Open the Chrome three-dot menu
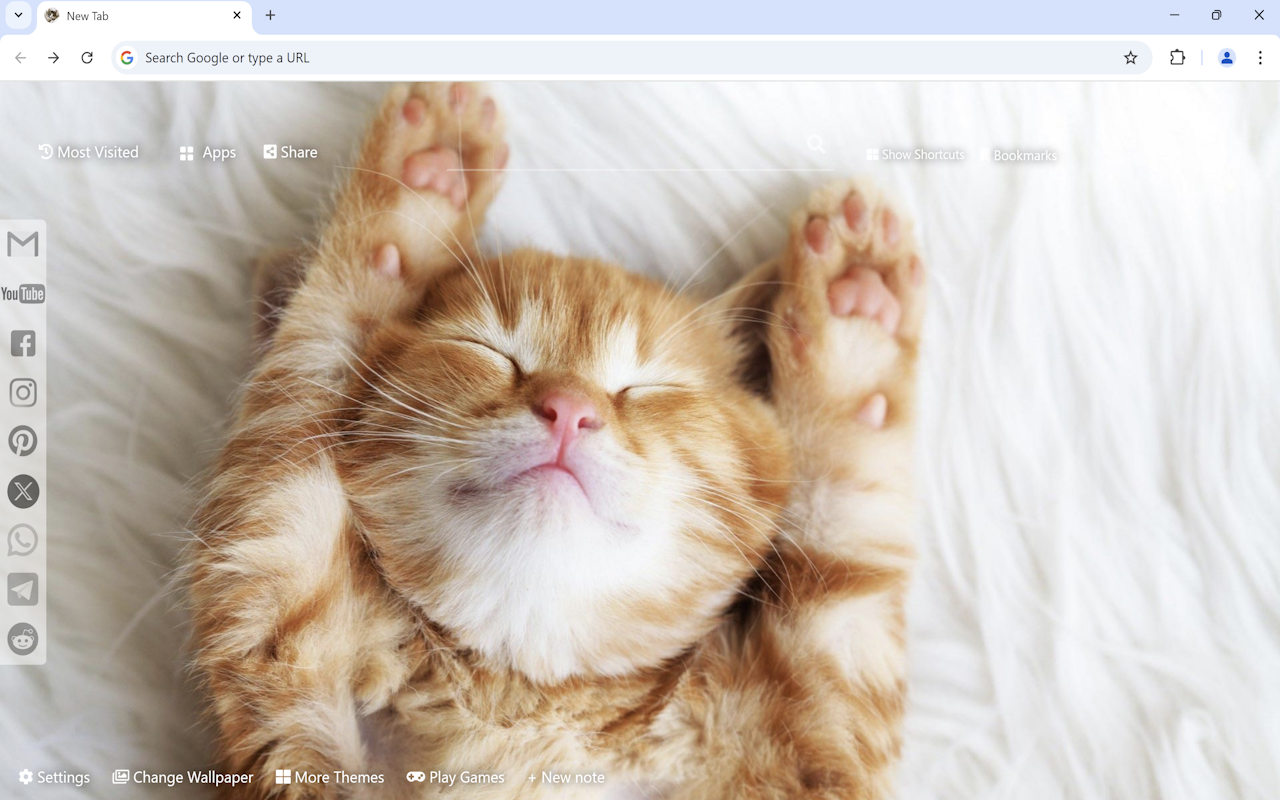This screenshot has width=1280, height=800. (1262, 58)
